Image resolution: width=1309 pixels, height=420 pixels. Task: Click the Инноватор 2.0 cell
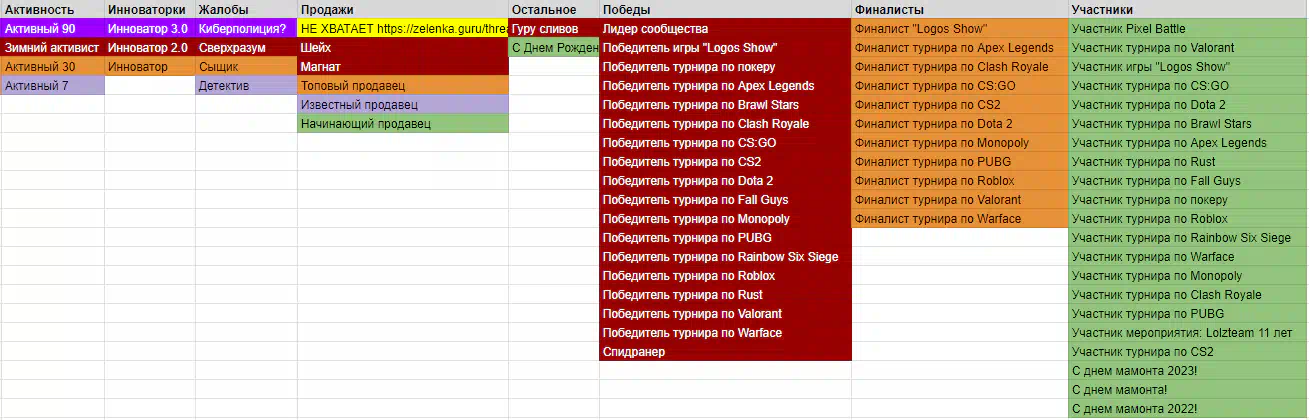150,48
